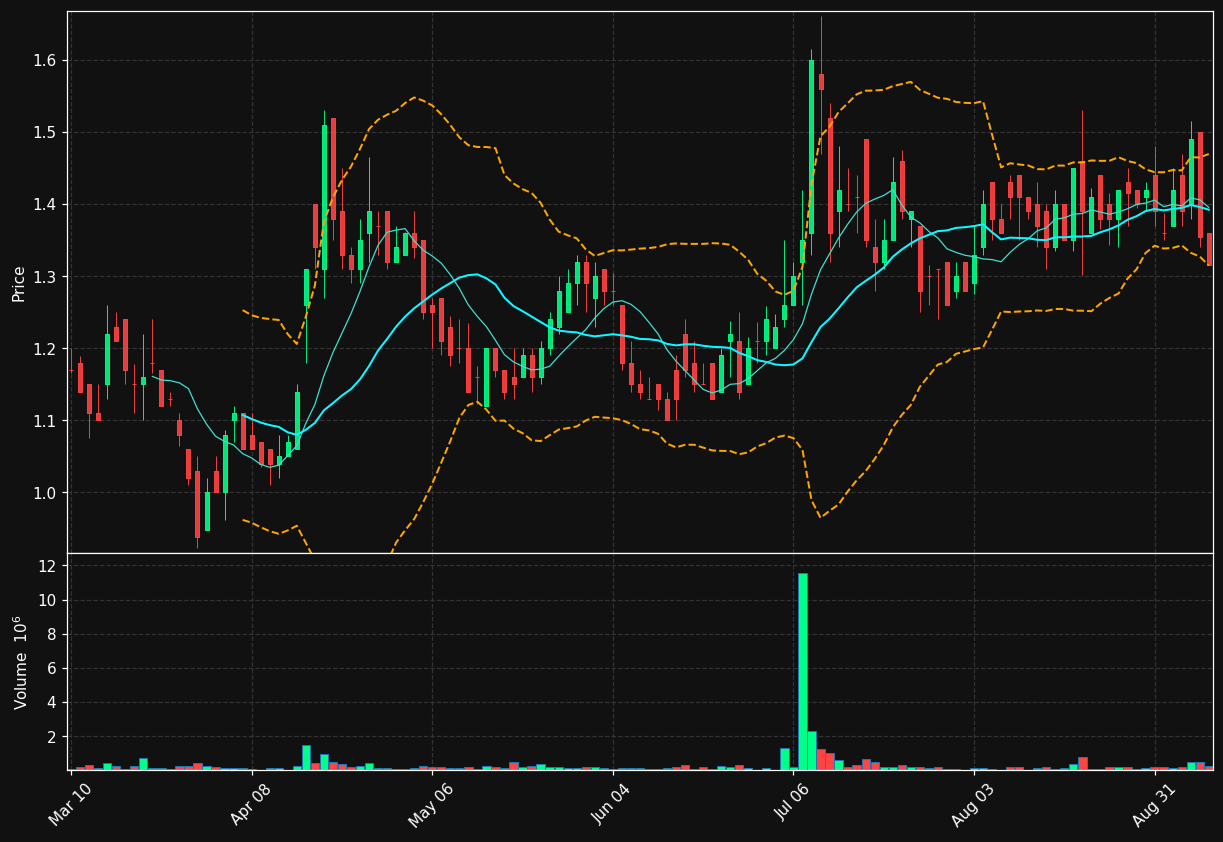Click the 10 volume axis label
This screenshot has width=1223, height=842.
point(49,601)
